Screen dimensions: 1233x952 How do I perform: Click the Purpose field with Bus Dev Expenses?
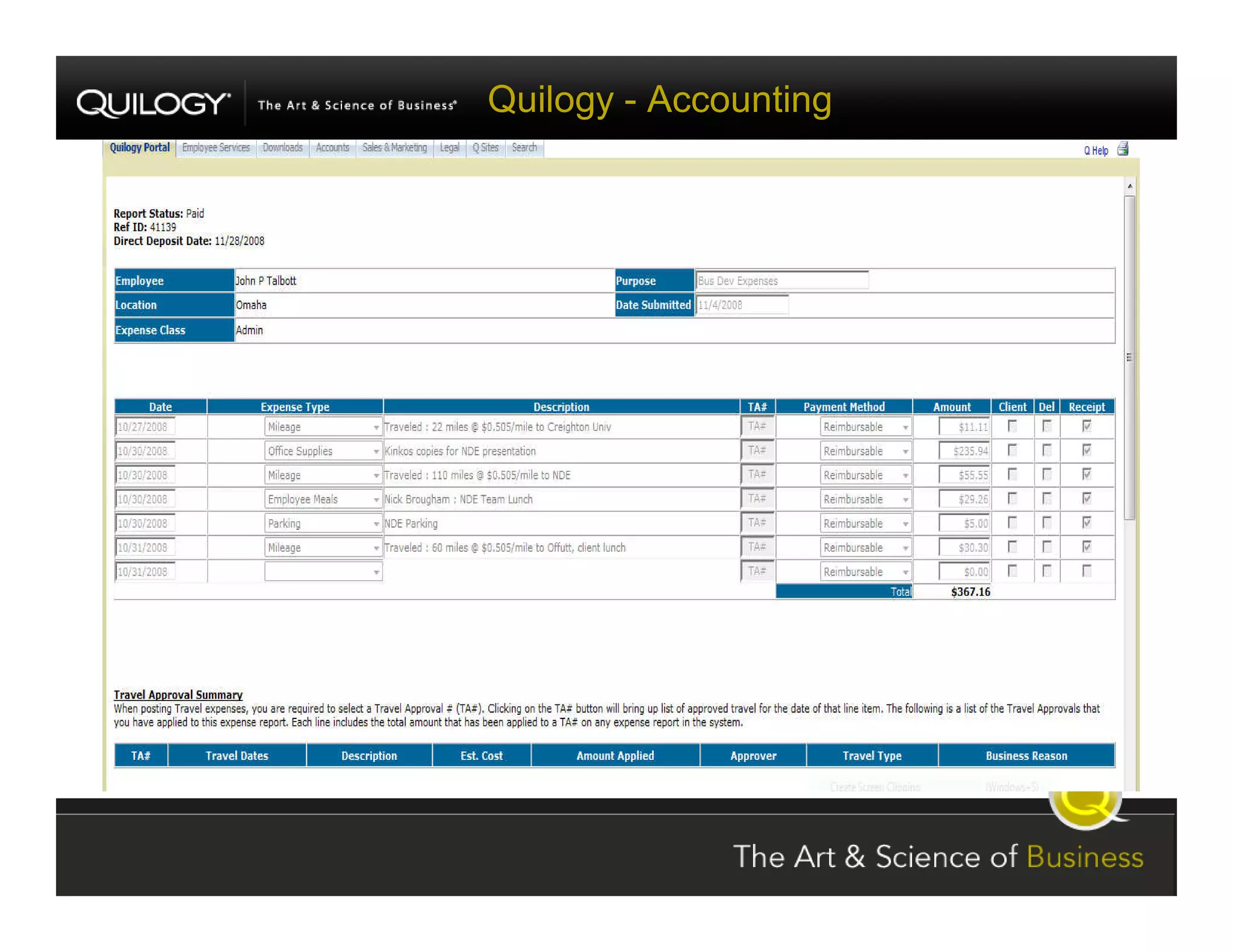(781, 280)
